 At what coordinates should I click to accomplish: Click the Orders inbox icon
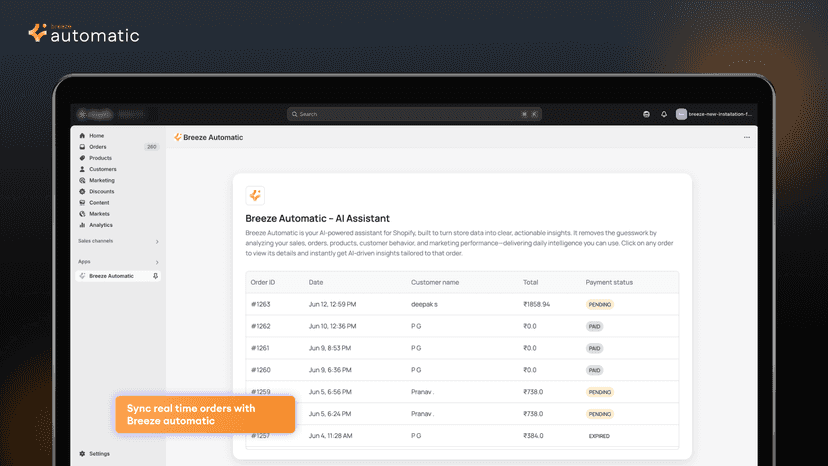(x=82, y=147)
